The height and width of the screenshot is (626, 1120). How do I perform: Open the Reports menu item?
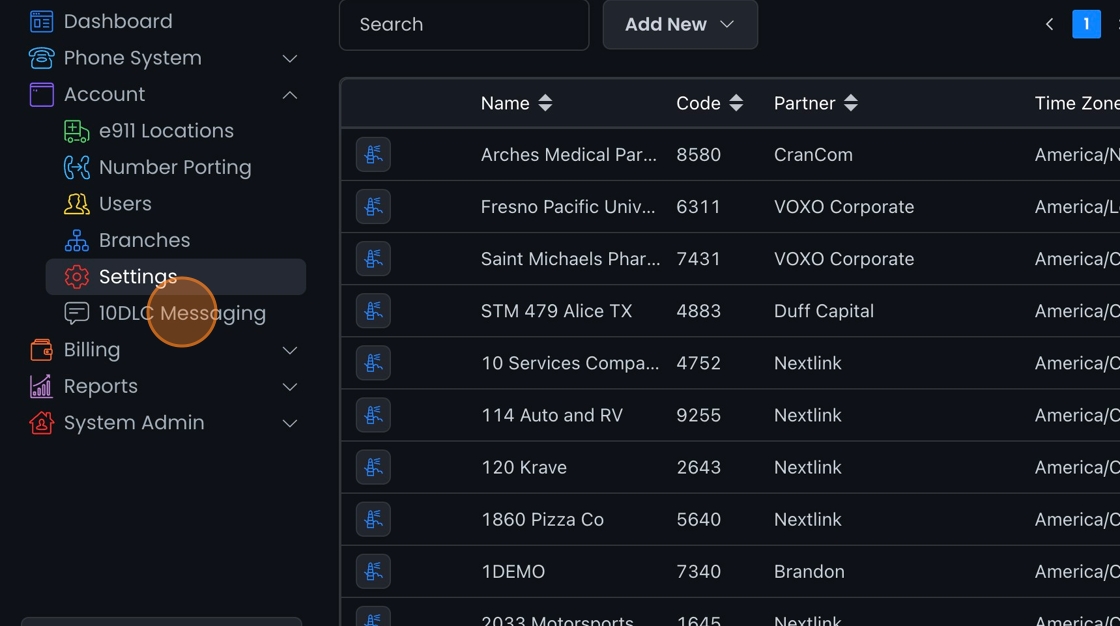(x=101, y=386)
